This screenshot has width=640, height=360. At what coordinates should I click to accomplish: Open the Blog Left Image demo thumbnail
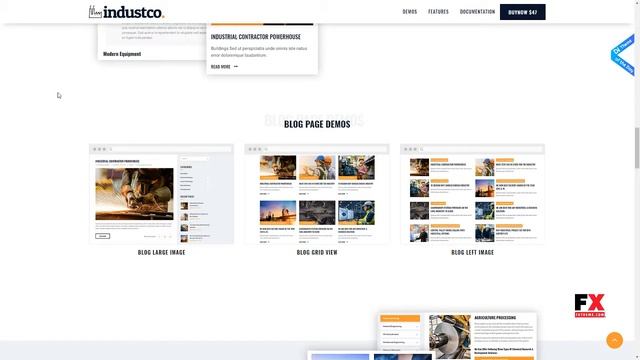pos(472,194)
